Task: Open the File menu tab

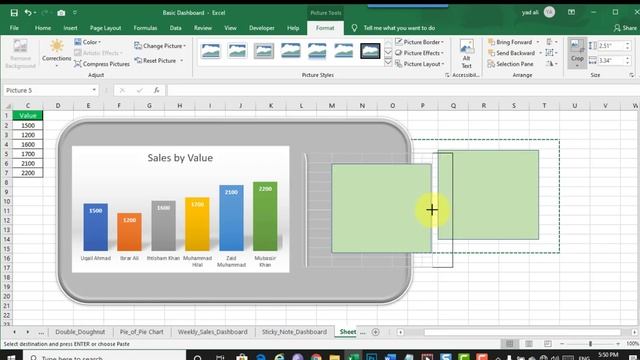Action: (x=14, y=28)
